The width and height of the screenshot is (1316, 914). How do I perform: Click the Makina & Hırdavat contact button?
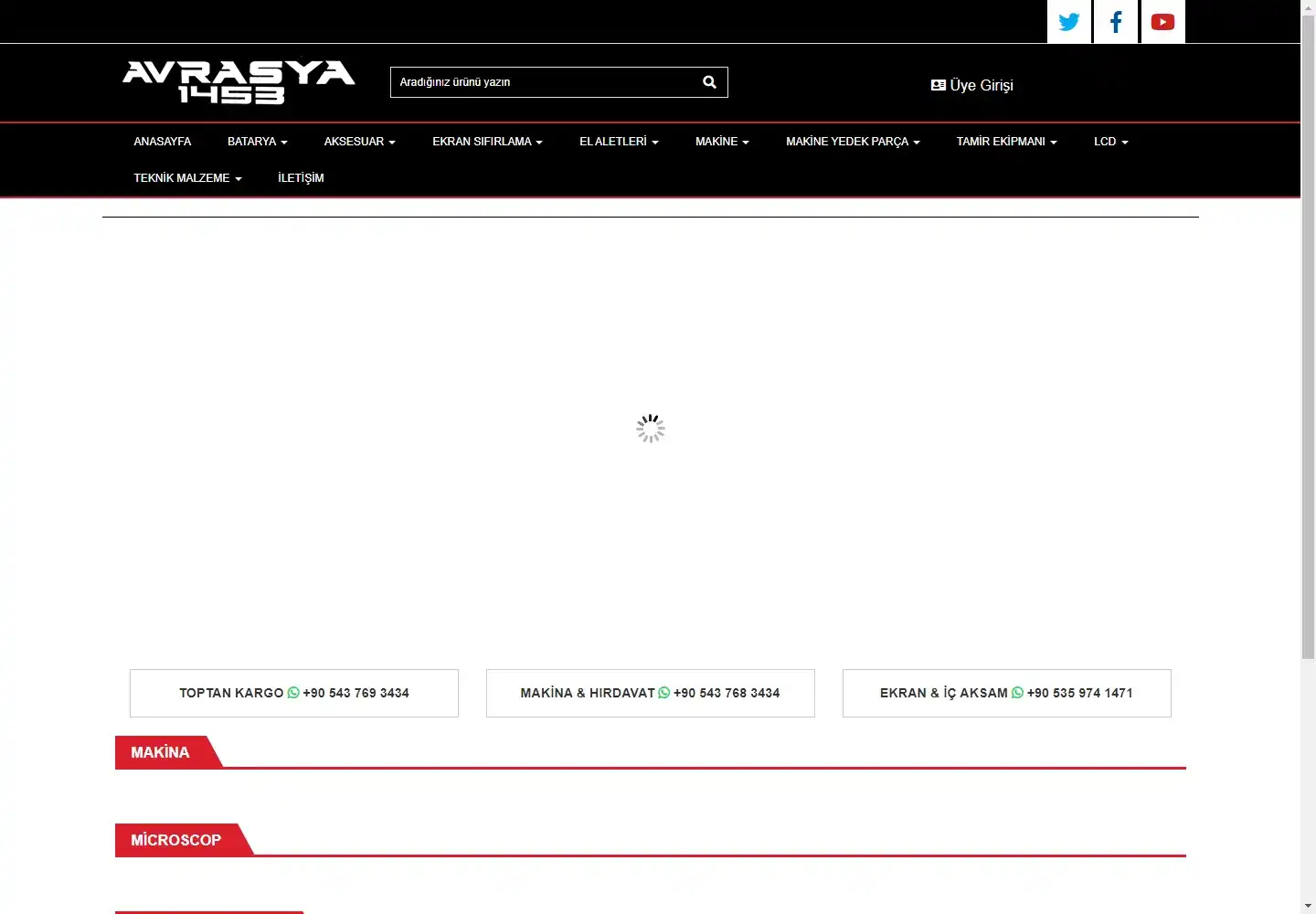click(x=651, y=693)
